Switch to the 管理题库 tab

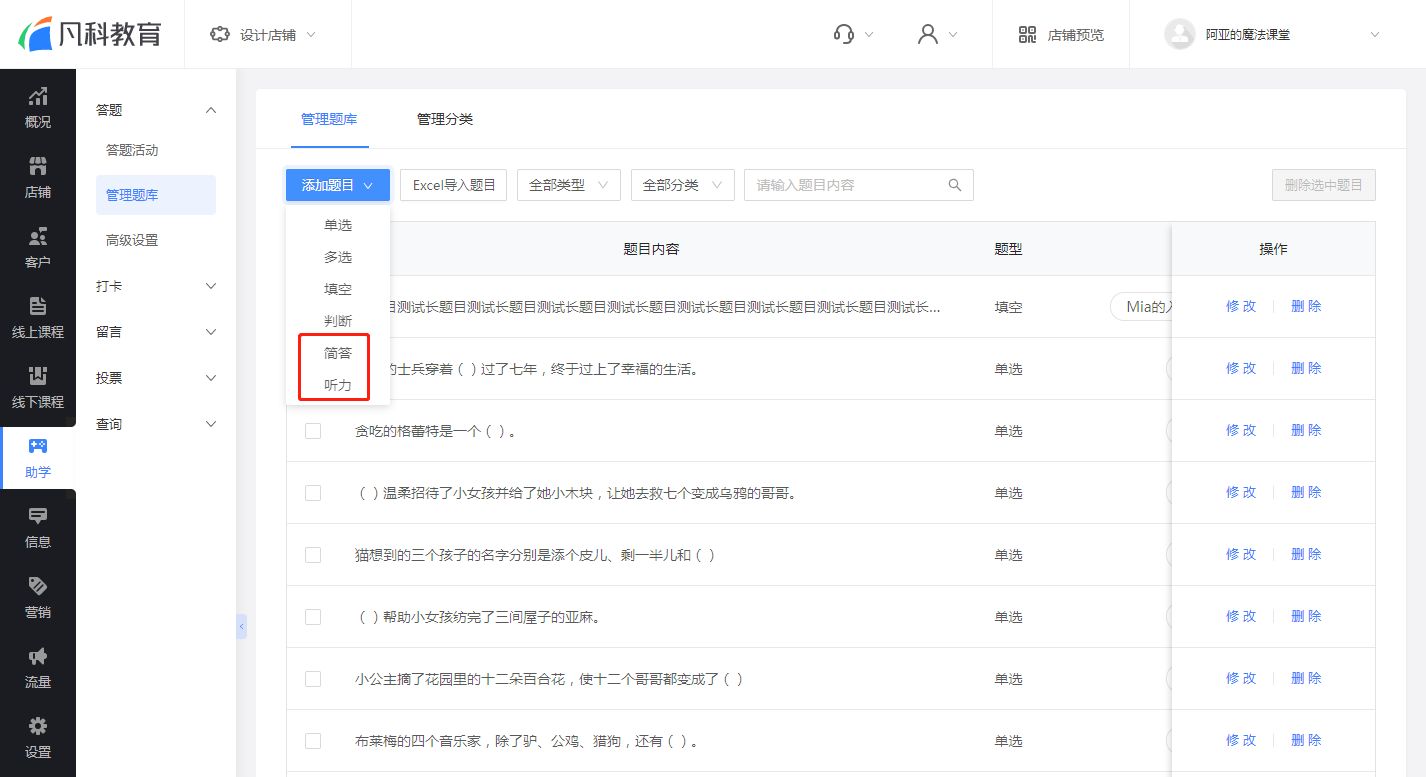click(329, 119)
